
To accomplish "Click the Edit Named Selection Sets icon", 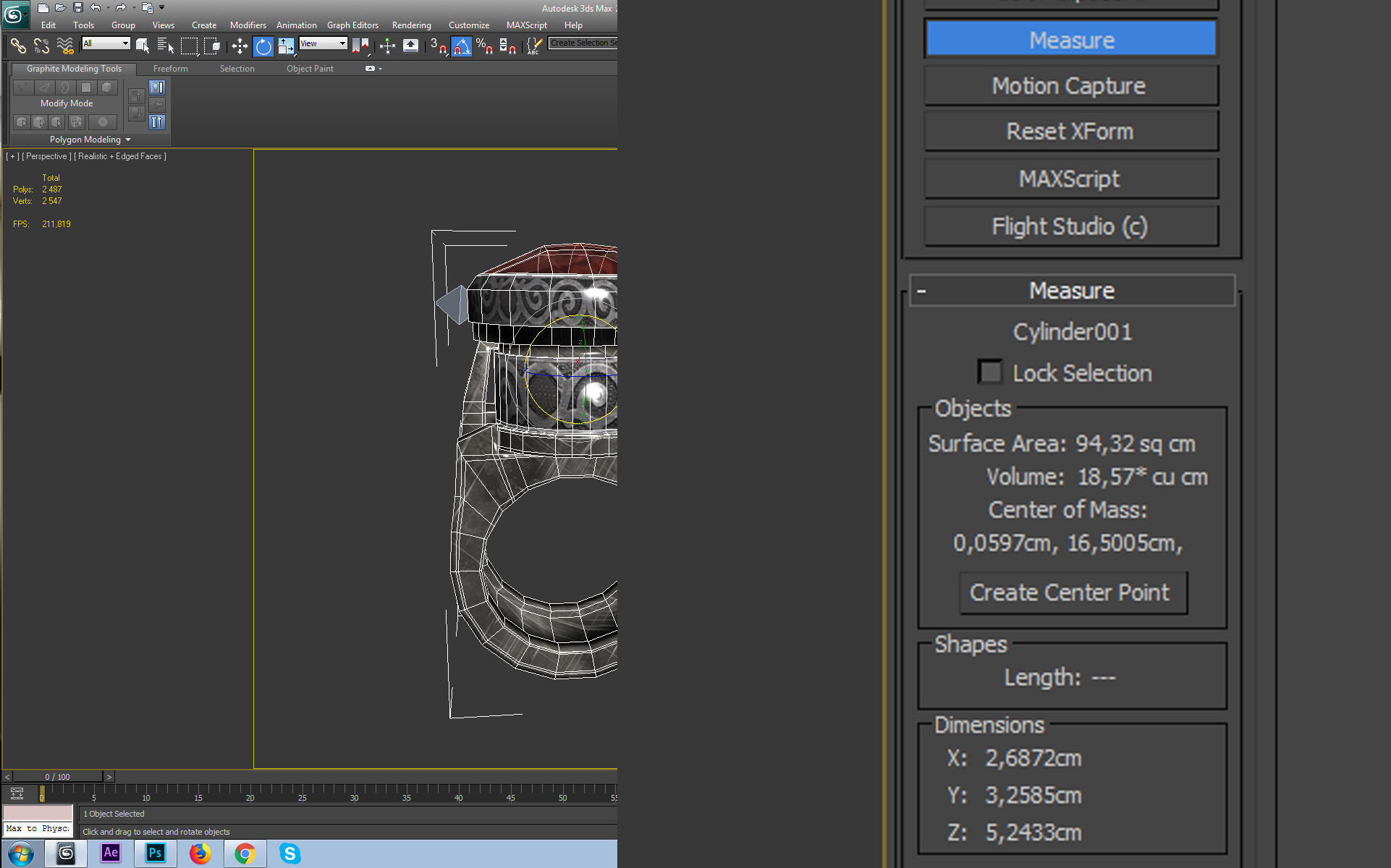I will tap(534, 46).
